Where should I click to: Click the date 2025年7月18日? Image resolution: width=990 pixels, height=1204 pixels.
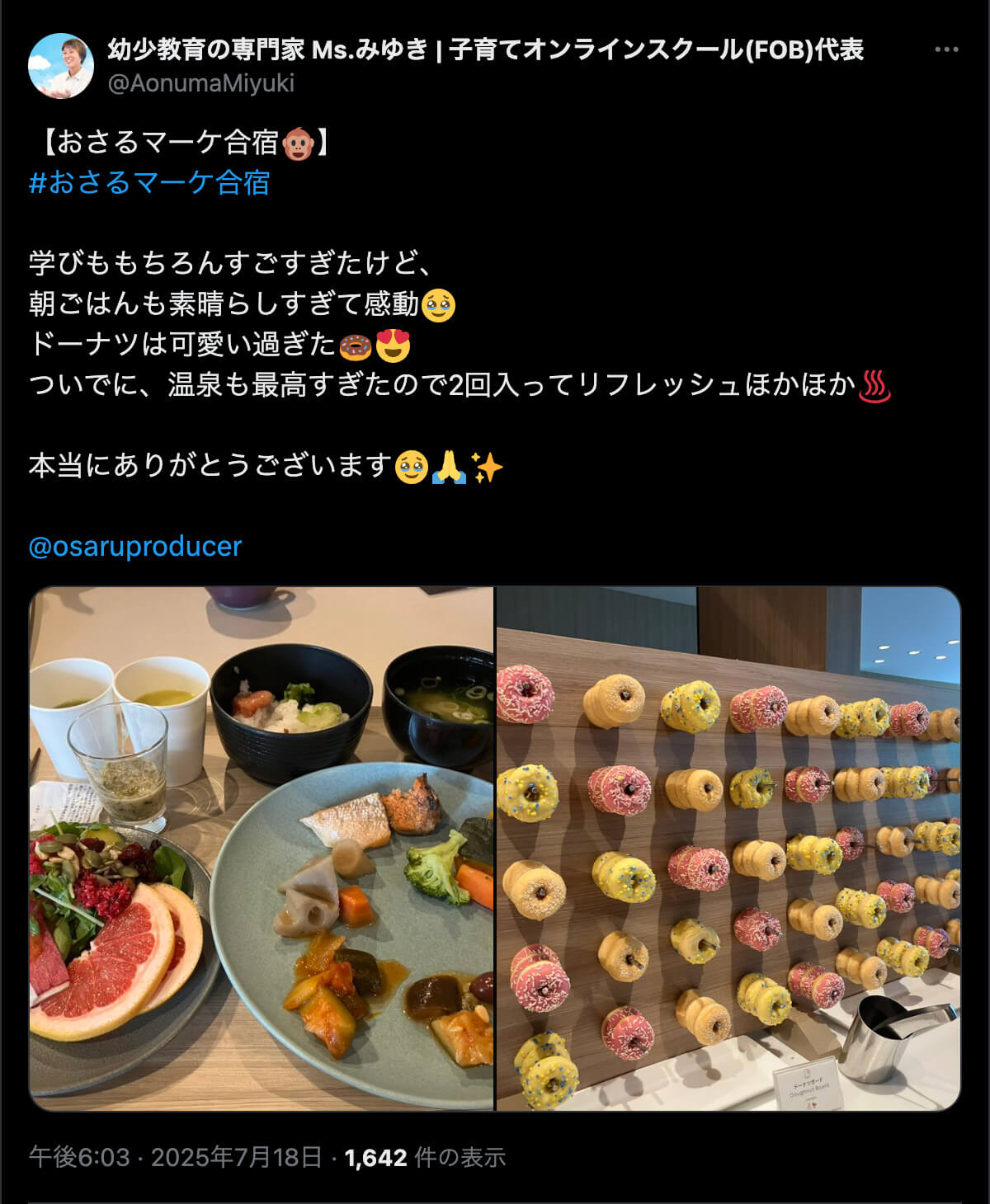coord(236,1157)
